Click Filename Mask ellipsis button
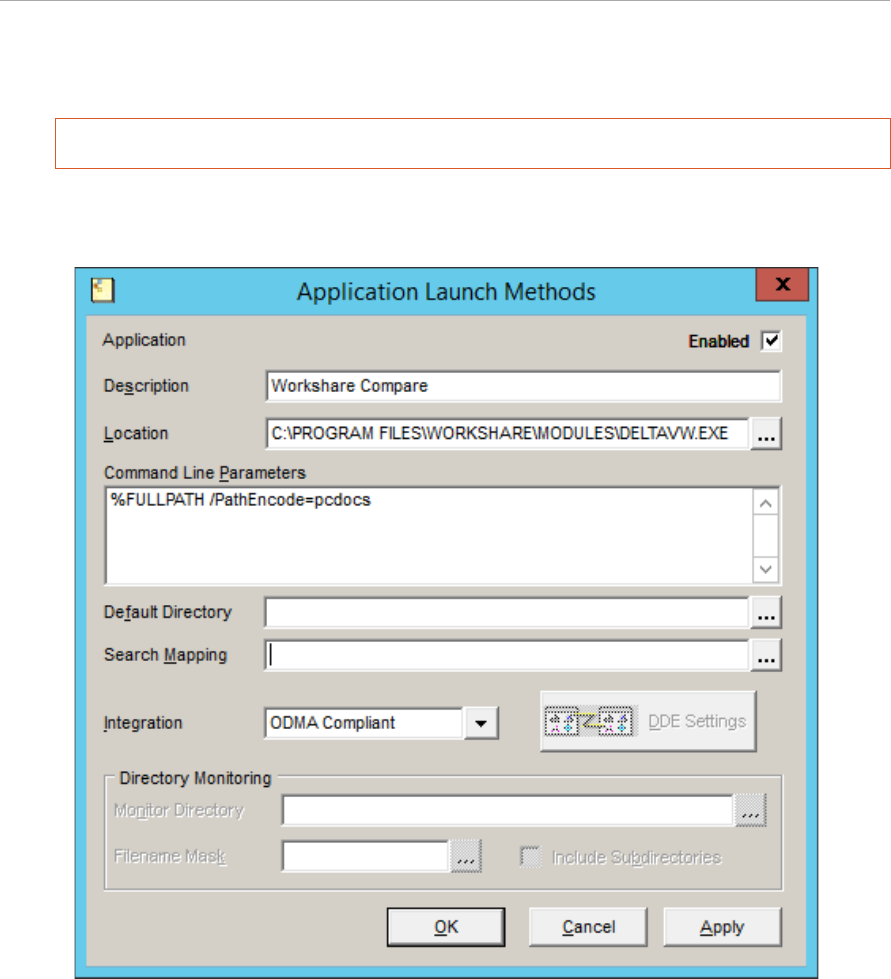Screen dimensions: 891x979 [466, 856]
